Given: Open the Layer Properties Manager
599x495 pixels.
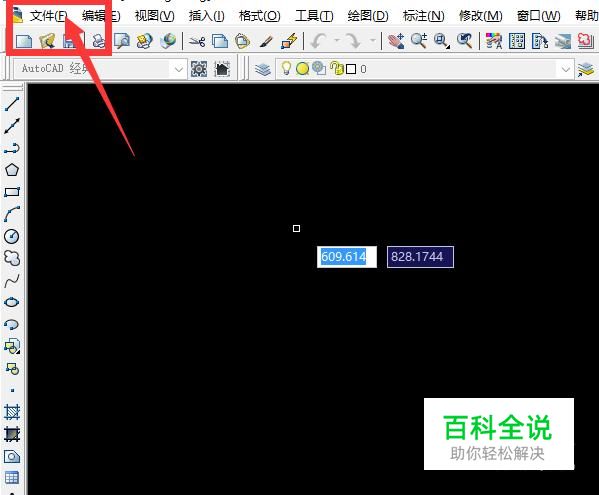Looking at the screenshot, I should pyautogui.click(x=263, y=69).
